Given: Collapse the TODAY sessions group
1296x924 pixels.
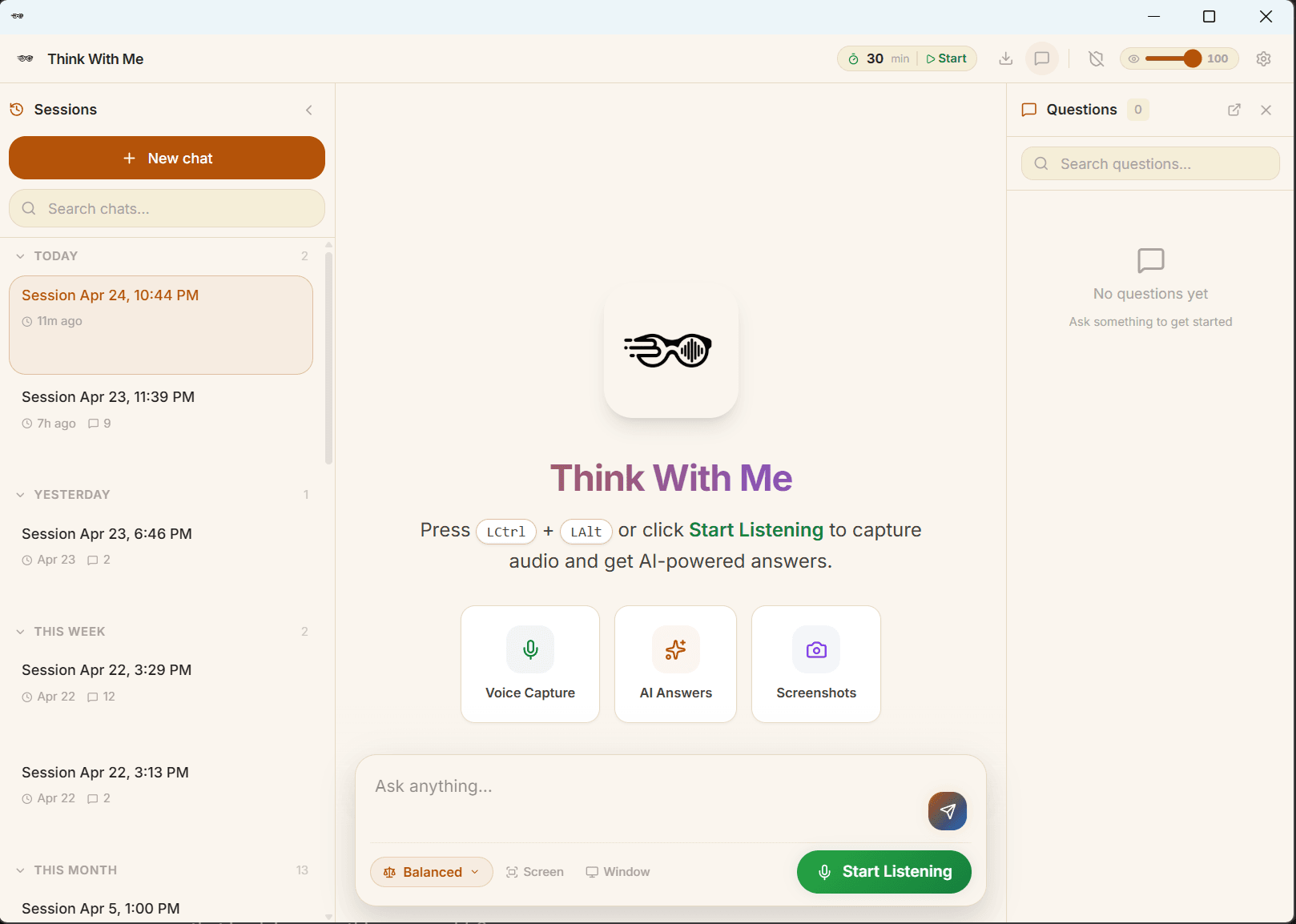Looking at the screenshot, I should pyautogui.click(x=20, y=256).
